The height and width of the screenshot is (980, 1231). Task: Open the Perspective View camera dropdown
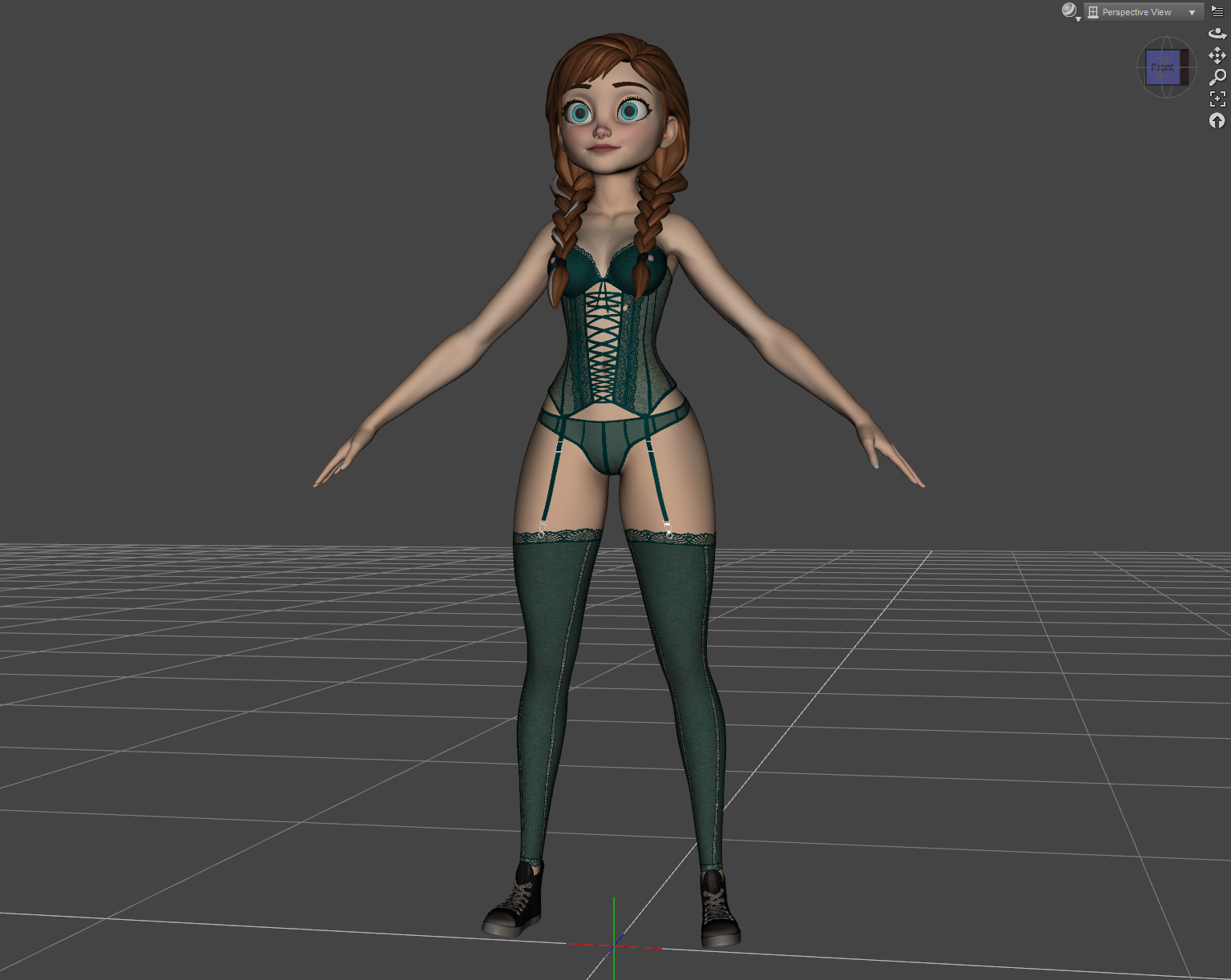coord(1144,12)
